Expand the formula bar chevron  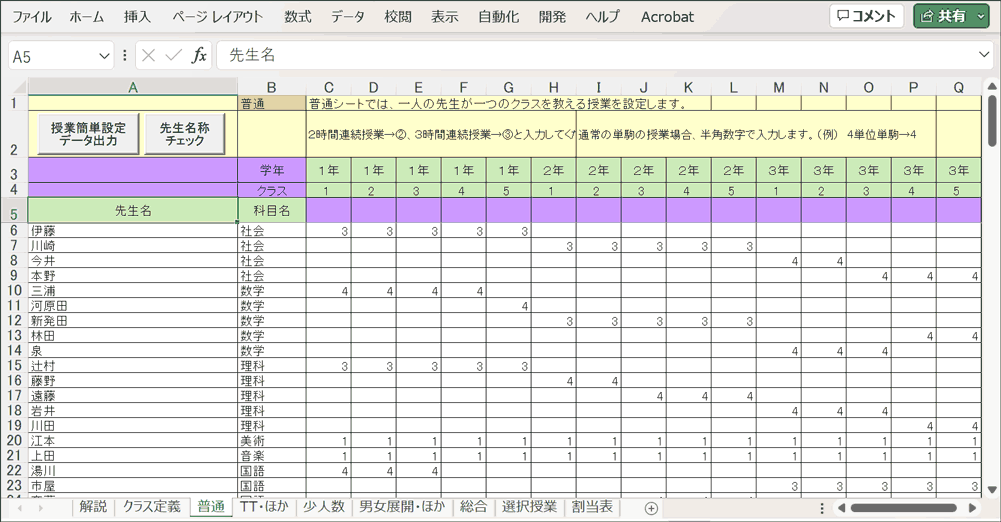984,56
